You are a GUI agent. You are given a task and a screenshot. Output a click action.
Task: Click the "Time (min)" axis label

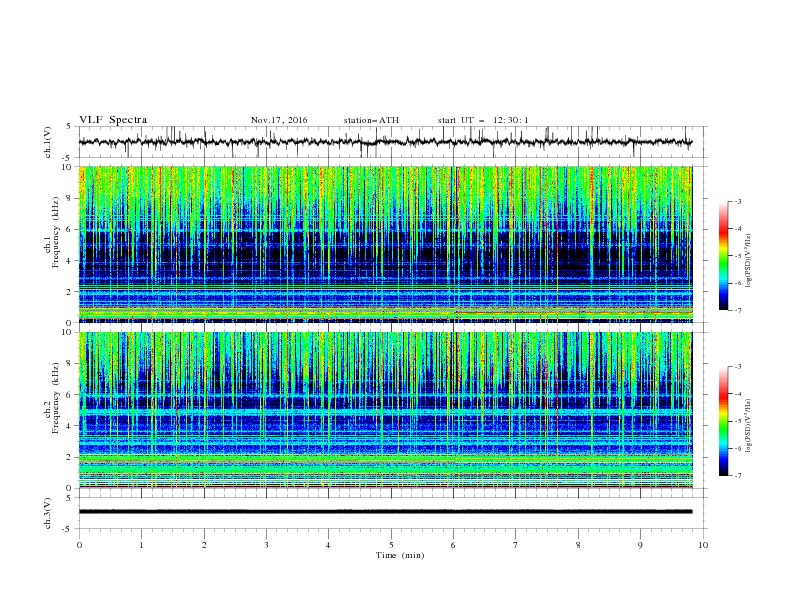pyautogui.click(x=400, y=555)
